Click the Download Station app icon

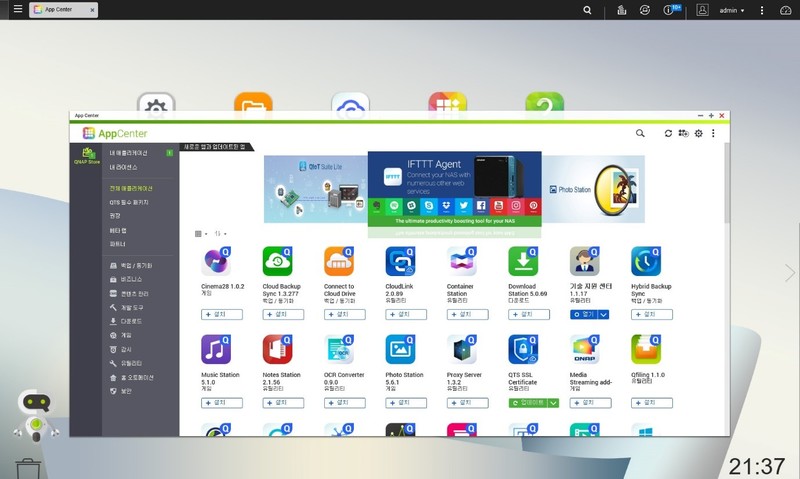tap(523, 261)
